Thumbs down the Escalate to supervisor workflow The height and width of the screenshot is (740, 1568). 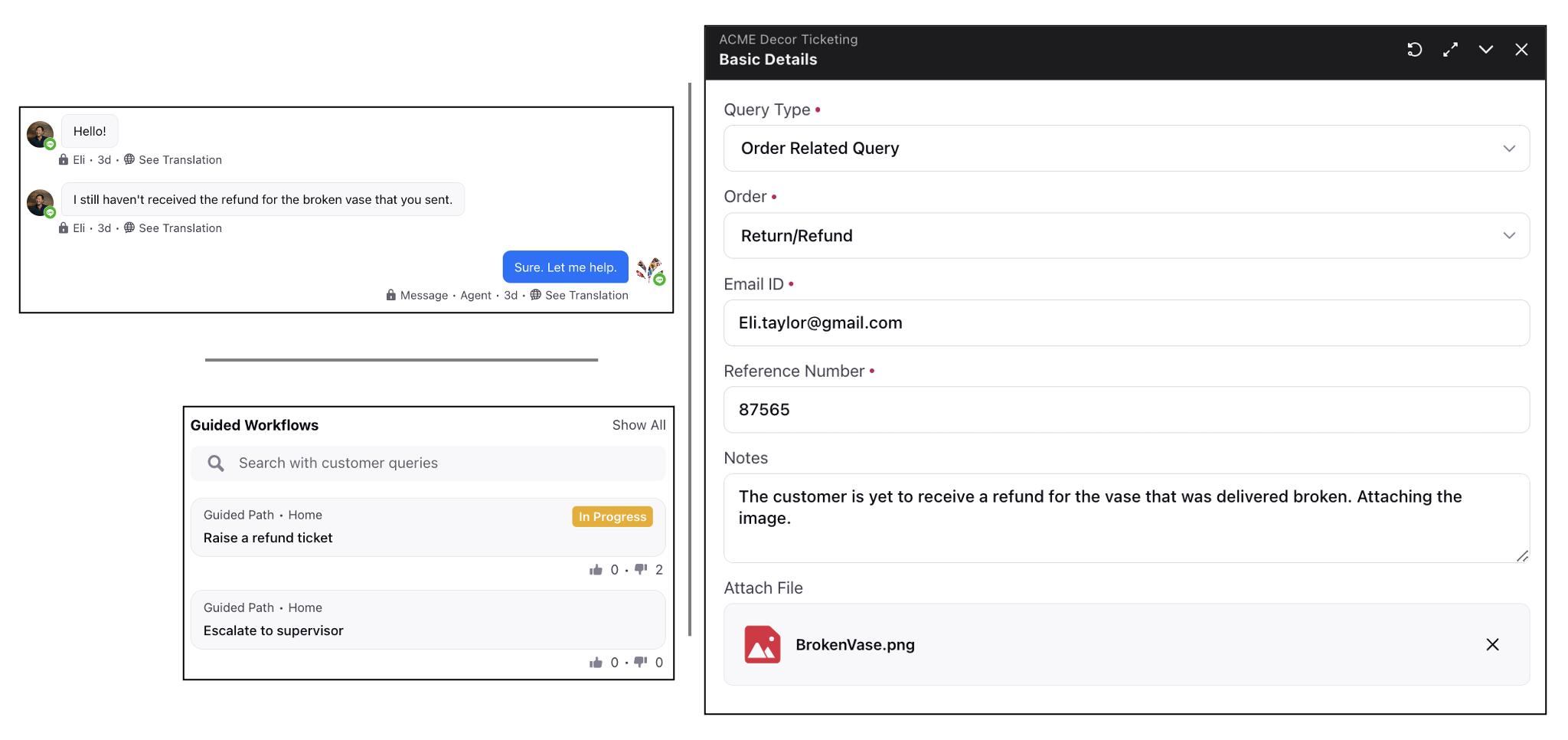tap(641, 662)
